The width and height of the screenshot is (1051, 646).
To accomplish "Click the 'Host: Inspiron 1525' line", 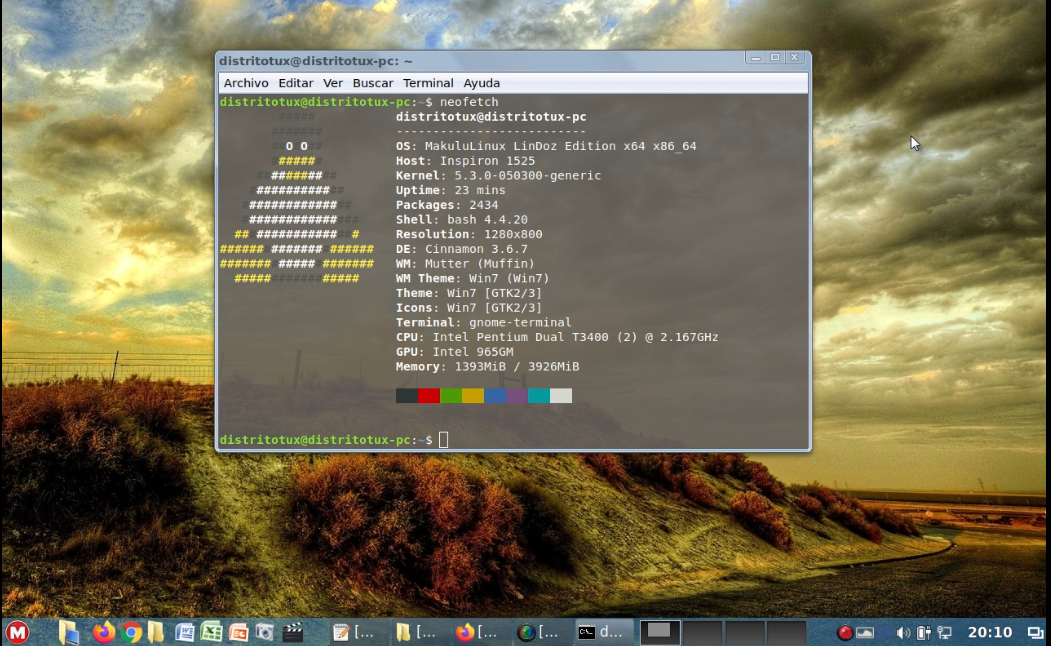I will (x=465, y=161).
